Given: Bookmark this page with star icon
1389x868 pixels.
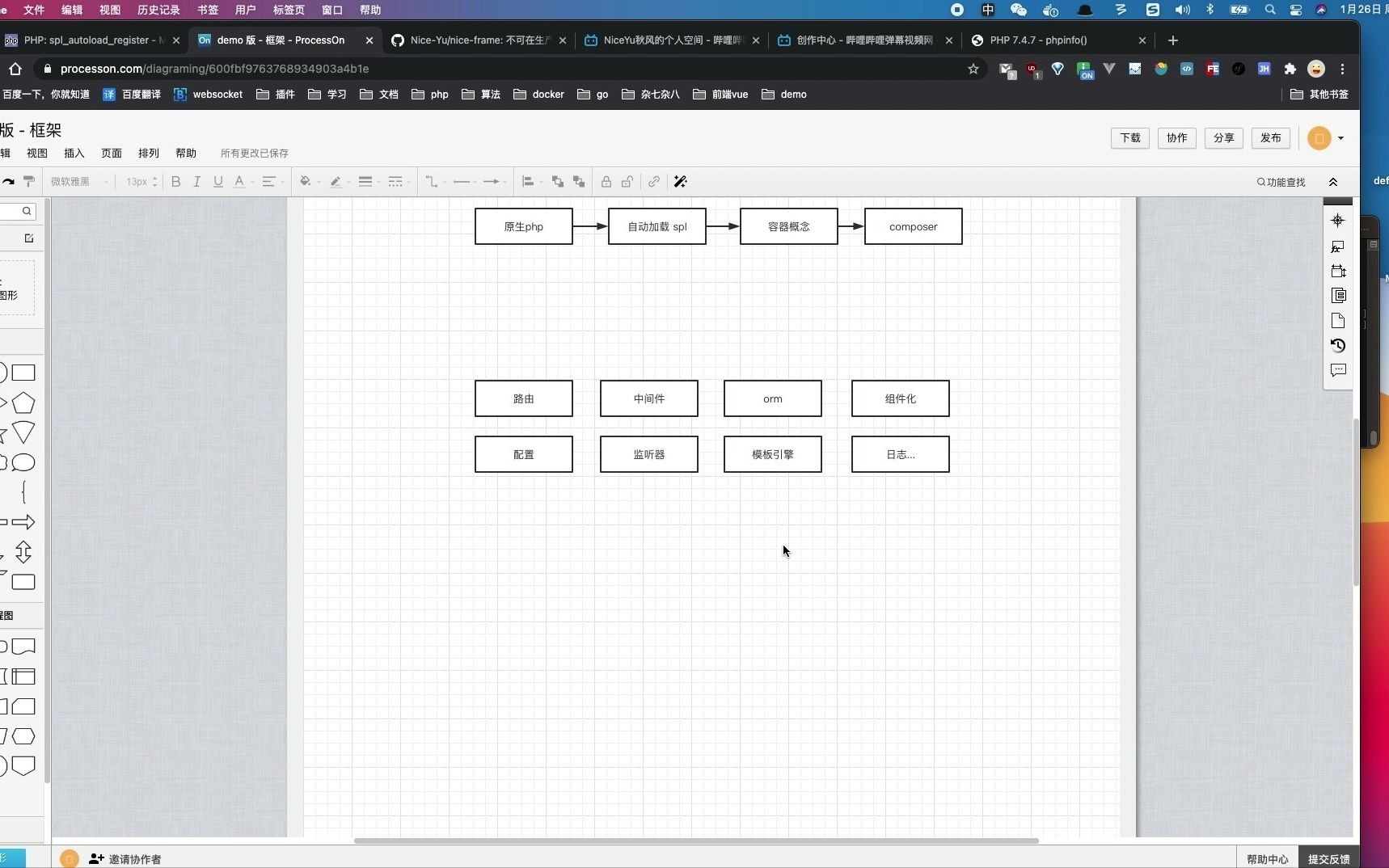Looking at the screenshot, I should pos(973,69).
